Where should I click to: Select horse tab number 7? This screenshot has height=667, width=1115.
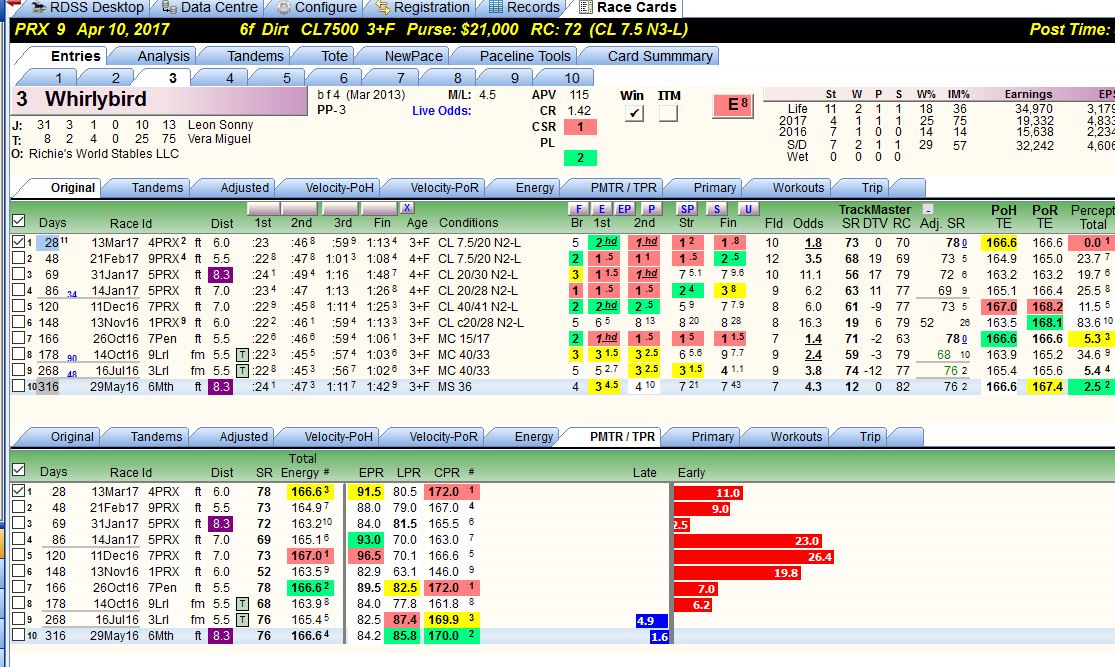(x=400, y=78)
